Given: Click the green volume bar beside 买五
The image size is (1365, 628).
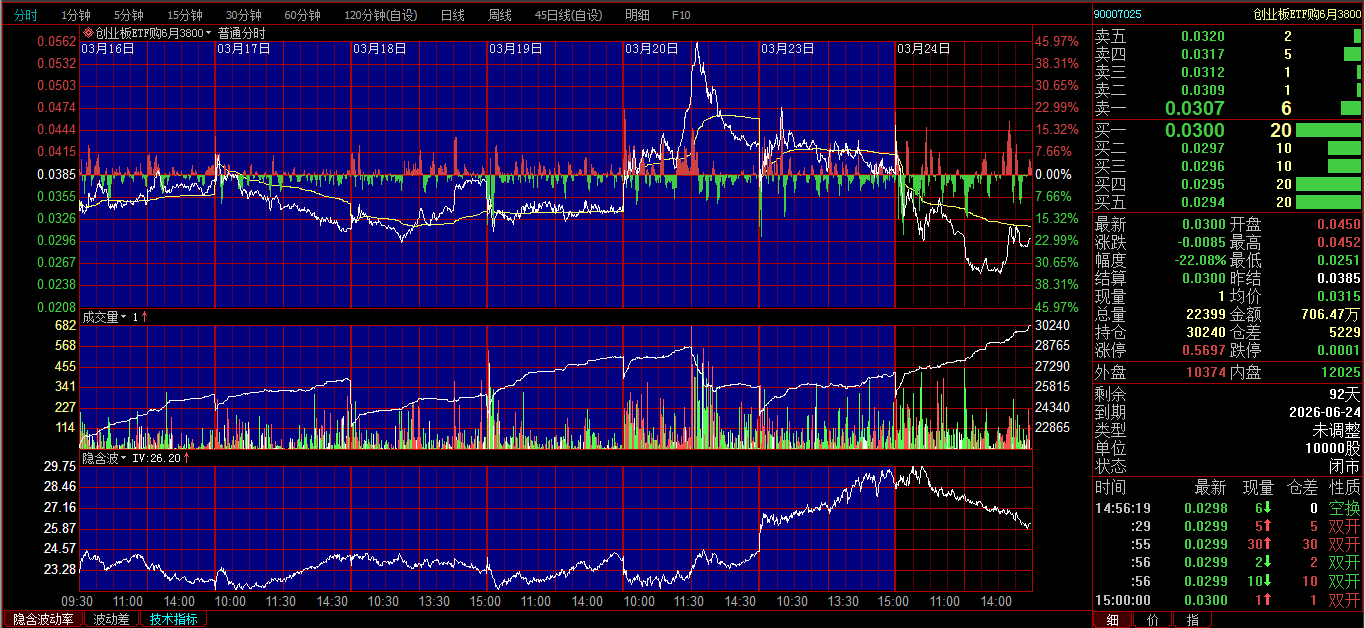Looking at the screenshot, I should (1328, 202).
